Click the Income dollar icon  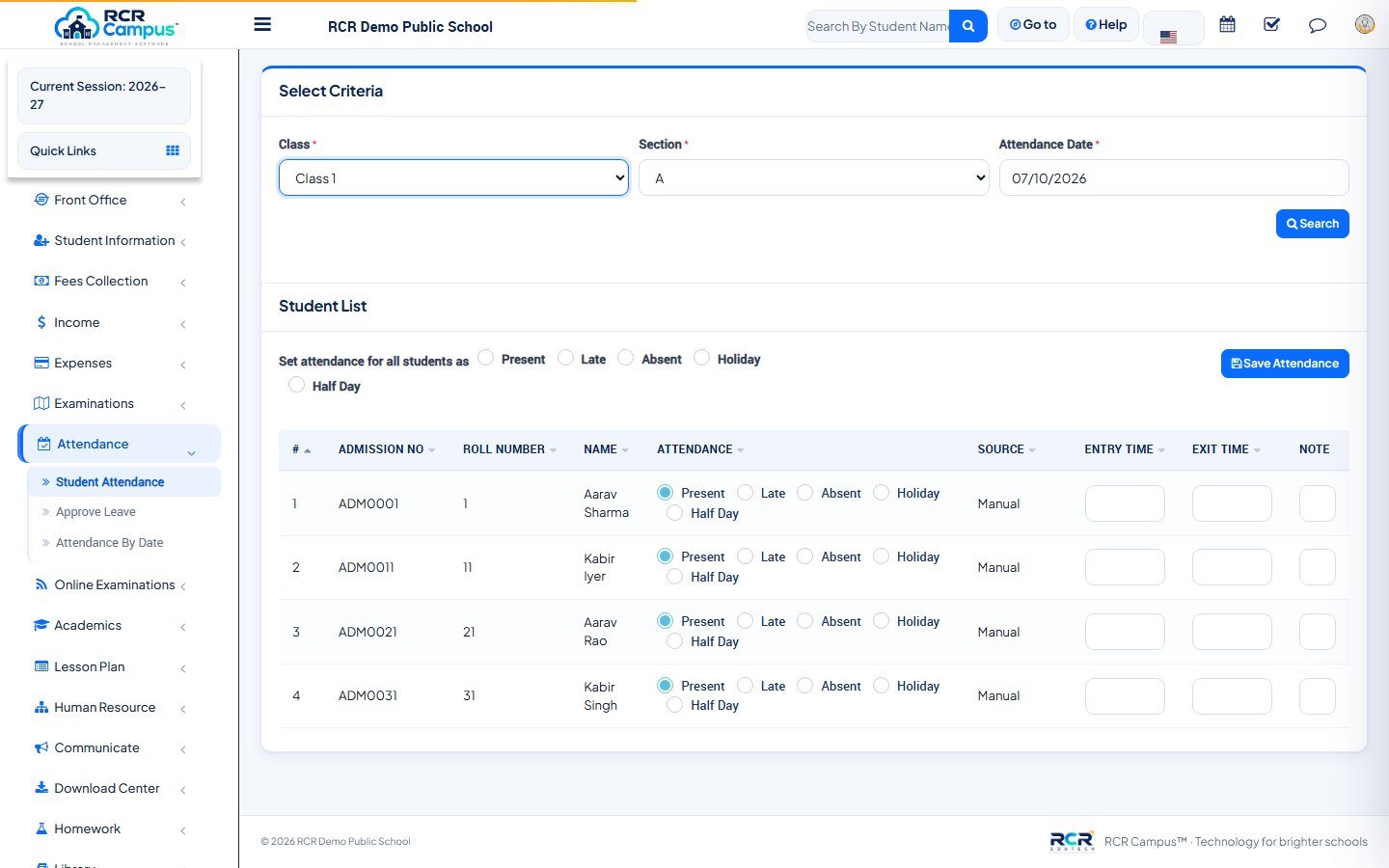pyautogui.click(x=41, y=322)
